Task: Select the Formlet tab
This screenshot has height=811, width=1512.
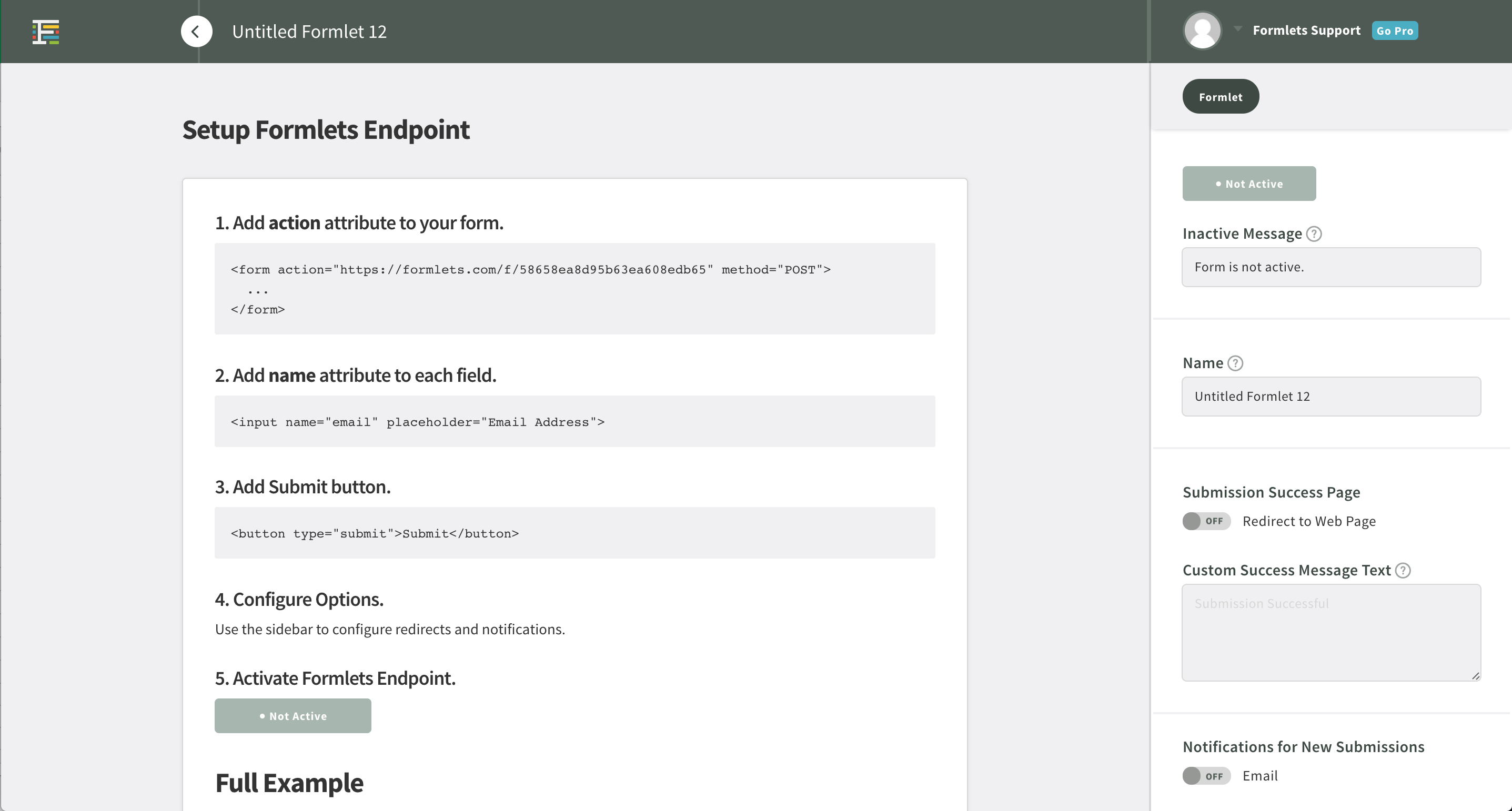Action: (x=1221, y=96)
